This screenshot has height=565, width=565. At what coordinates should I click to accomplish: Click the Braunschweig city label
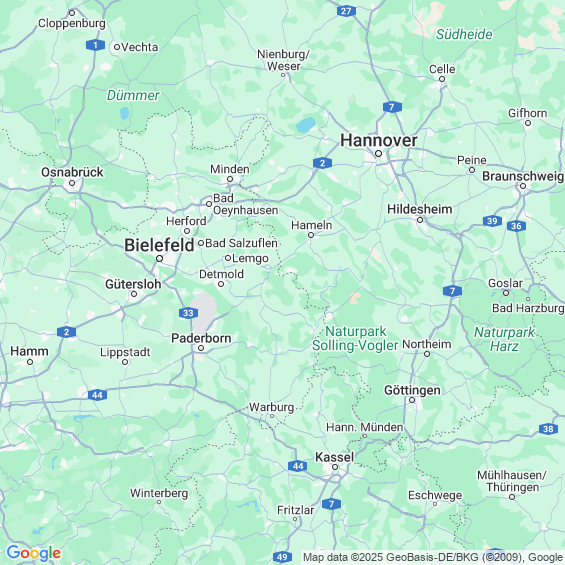[523, 176]
